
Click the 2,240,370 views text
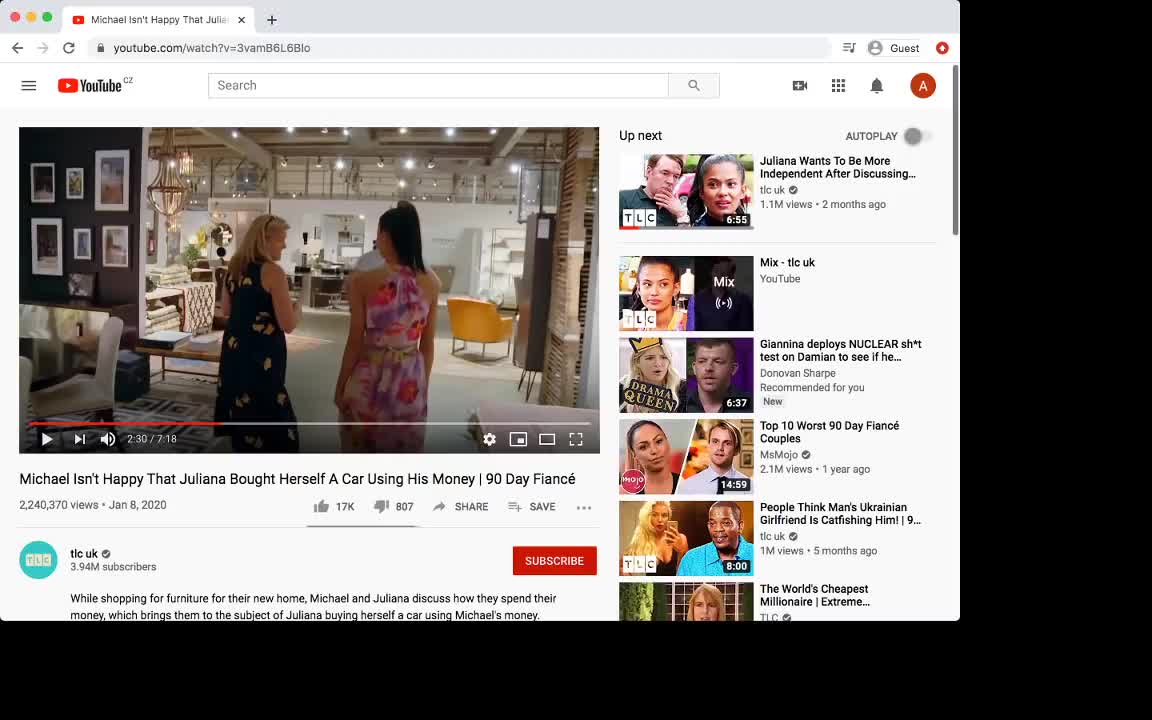(x=59, y=505)
